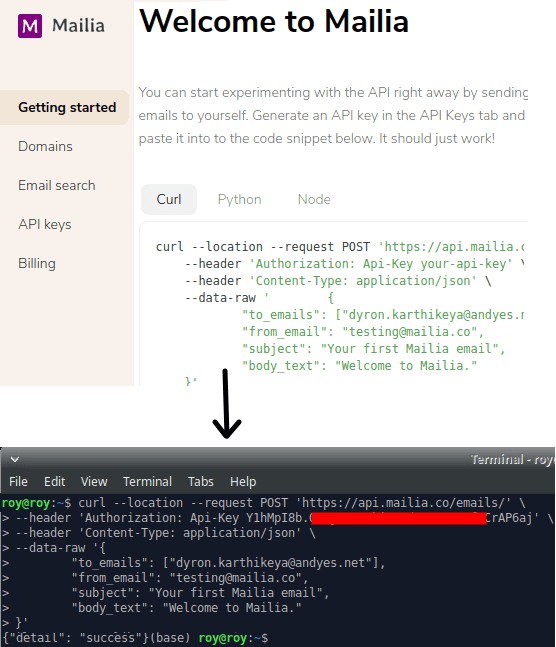Switch to the Node code tab
This screenshot has height=647, width=556.
click(314, 199)
